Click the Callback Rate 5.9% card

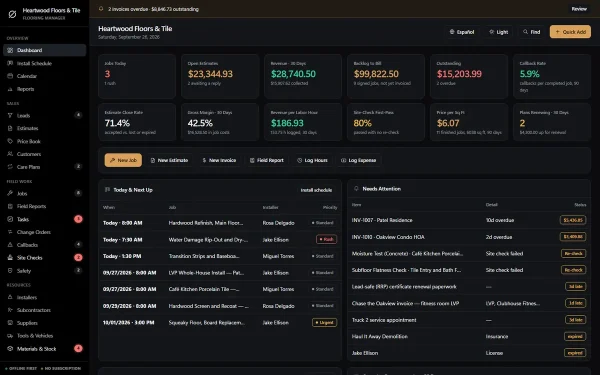552,77
